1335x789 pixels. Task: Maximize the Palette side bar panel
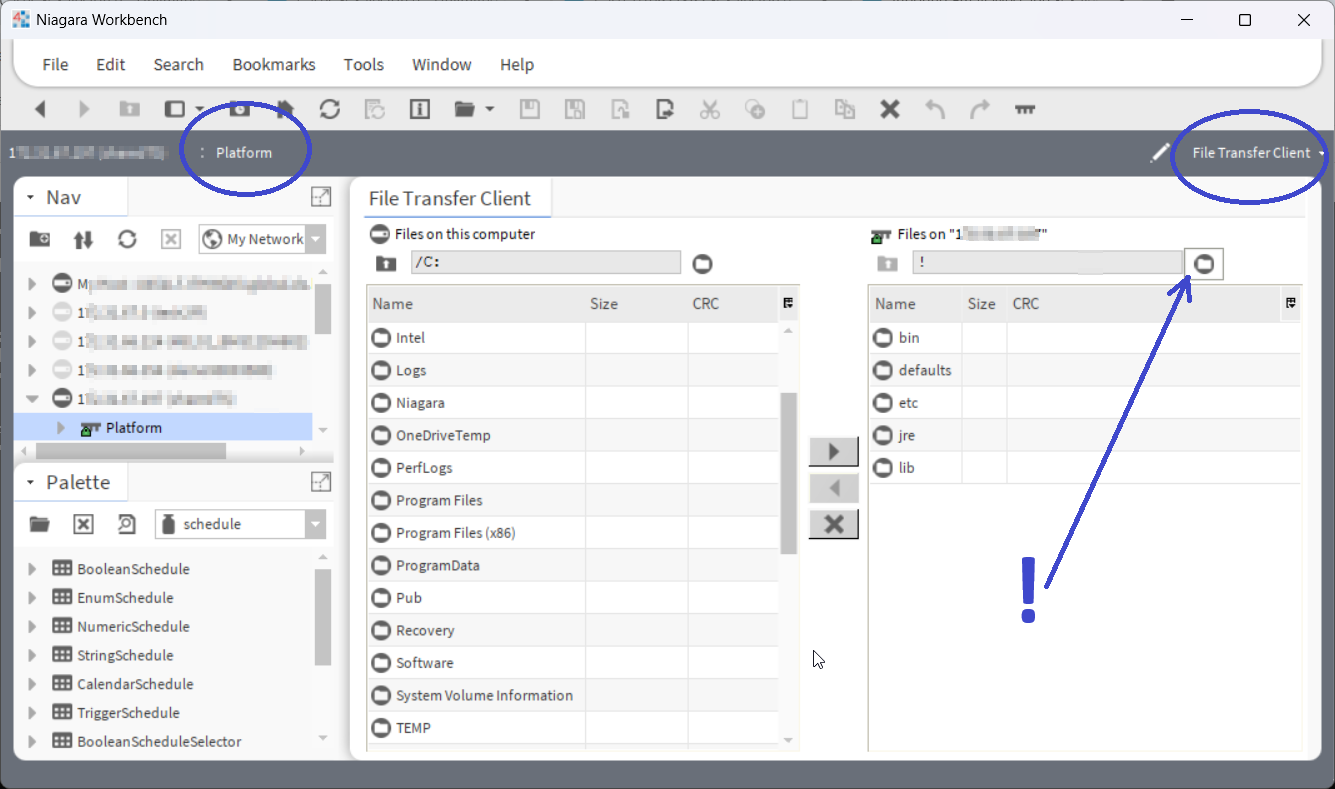(x=321, y=482)
